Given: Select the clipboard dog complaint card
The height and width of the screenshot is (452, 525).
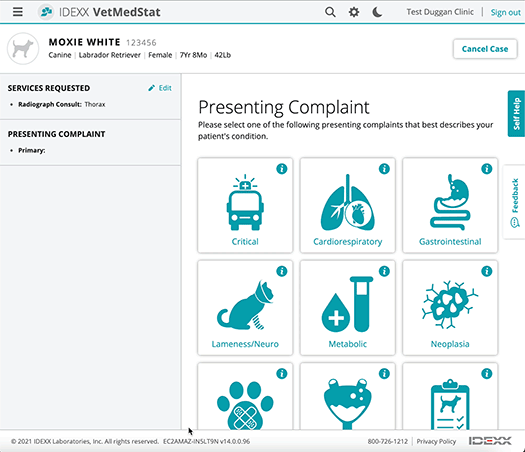Looking at the screenshot, I should pyautogui.click(x=450, y=396).
